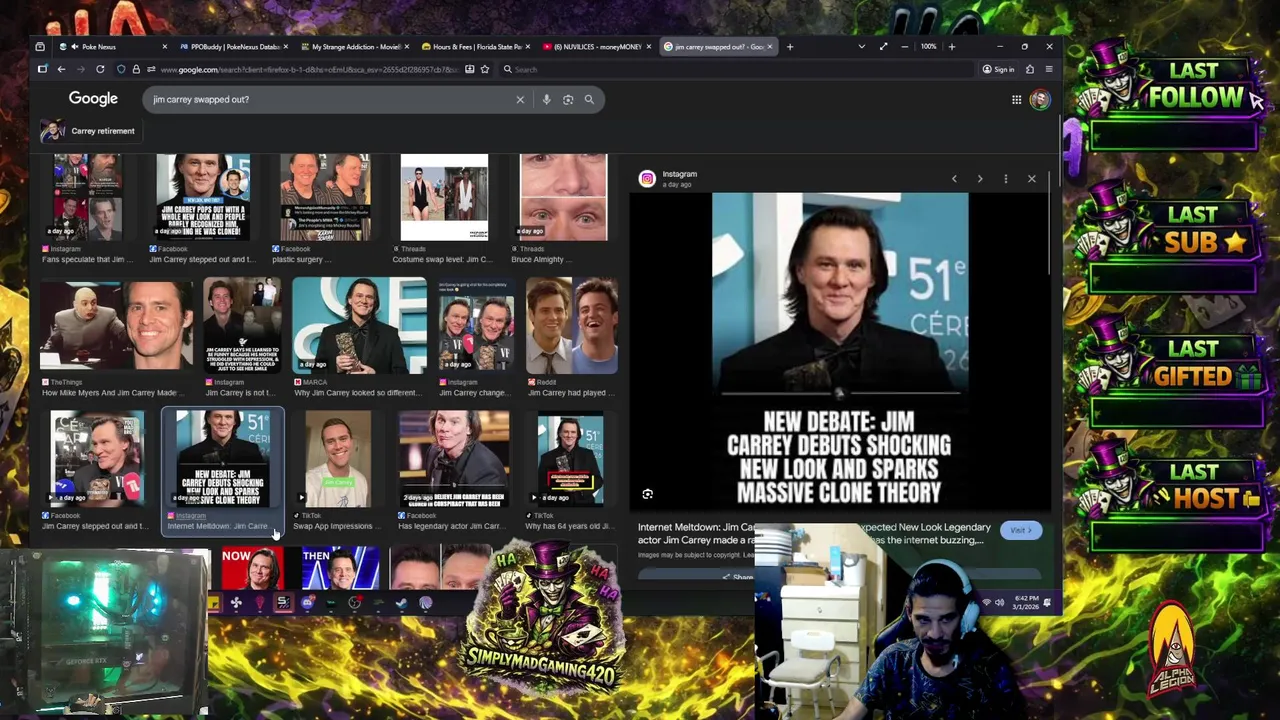Bookmark this page with the star

(484, 69)
